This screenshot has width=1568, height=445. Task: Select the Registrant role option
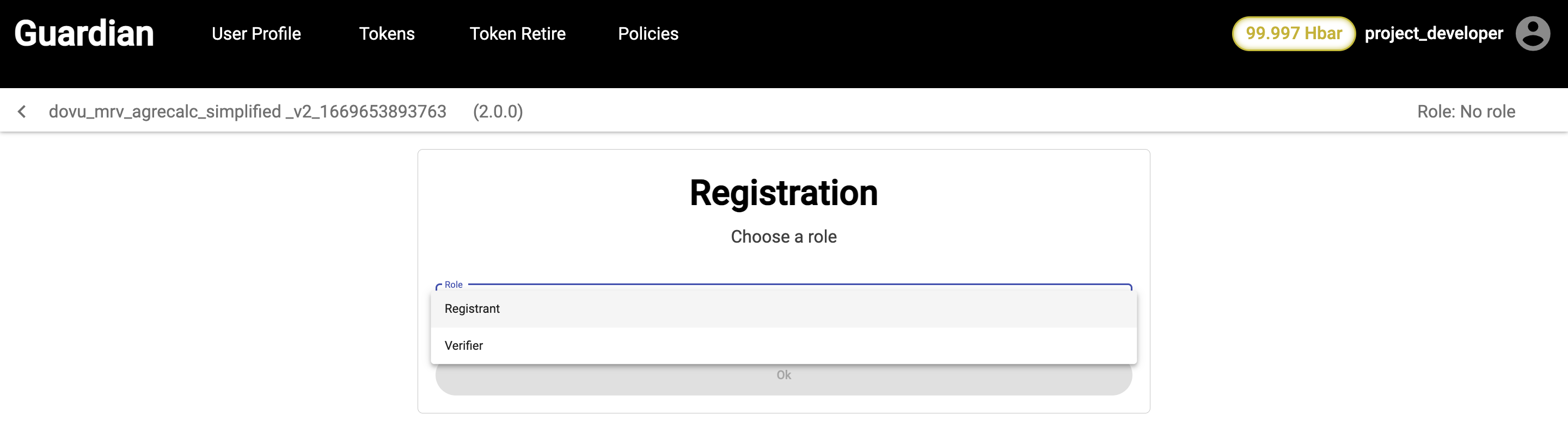pyautogui.click(x=473, y=309)
